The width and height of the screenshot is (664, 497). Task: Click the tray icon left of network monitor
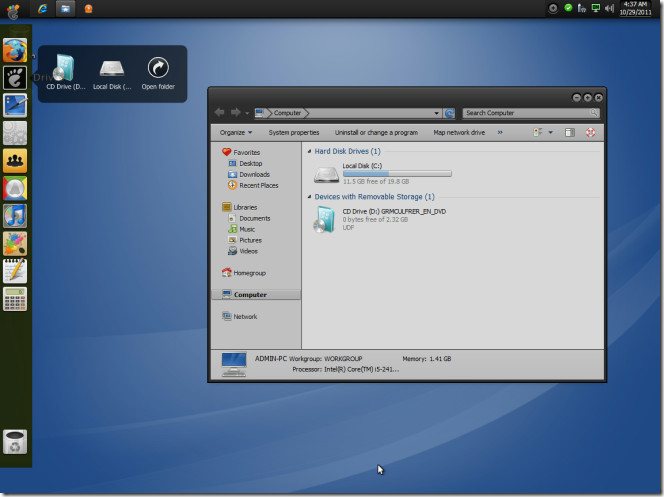click(582, 8)
